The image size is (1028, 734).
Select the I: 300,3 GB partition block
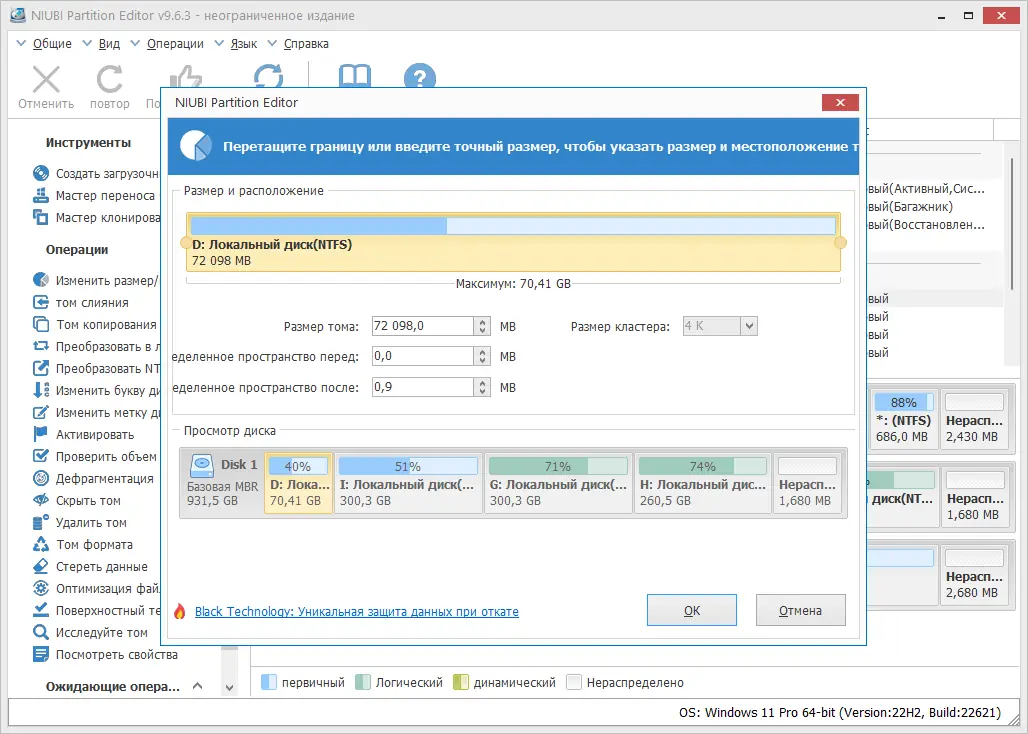(408, 483)
